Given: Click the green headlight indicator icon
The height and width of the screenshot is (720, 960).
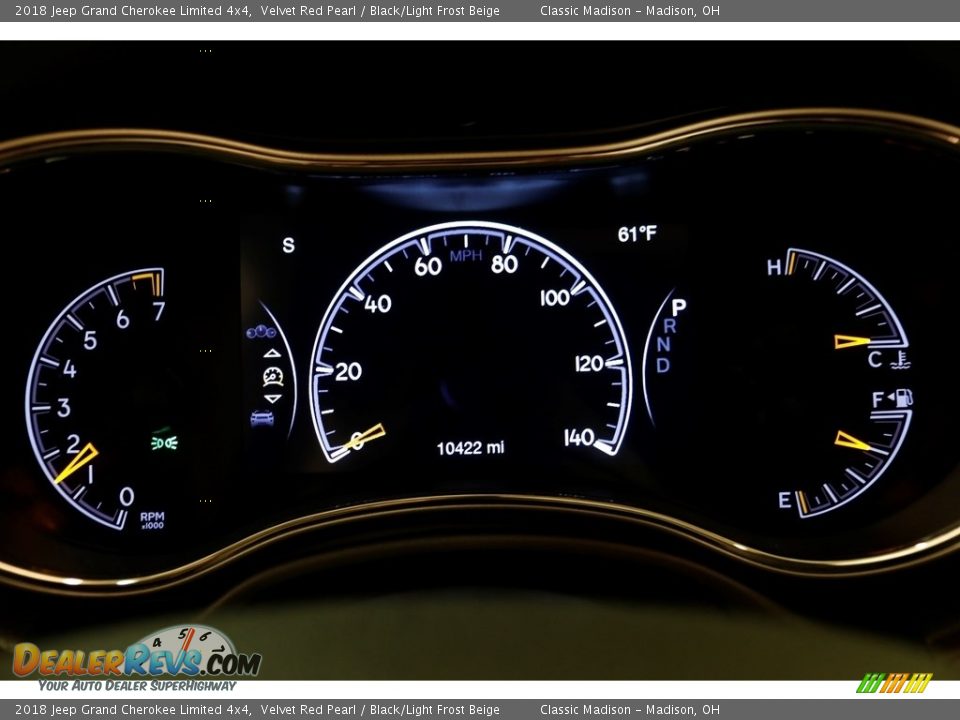Looking at the screenshot, I should click(164, 441).
